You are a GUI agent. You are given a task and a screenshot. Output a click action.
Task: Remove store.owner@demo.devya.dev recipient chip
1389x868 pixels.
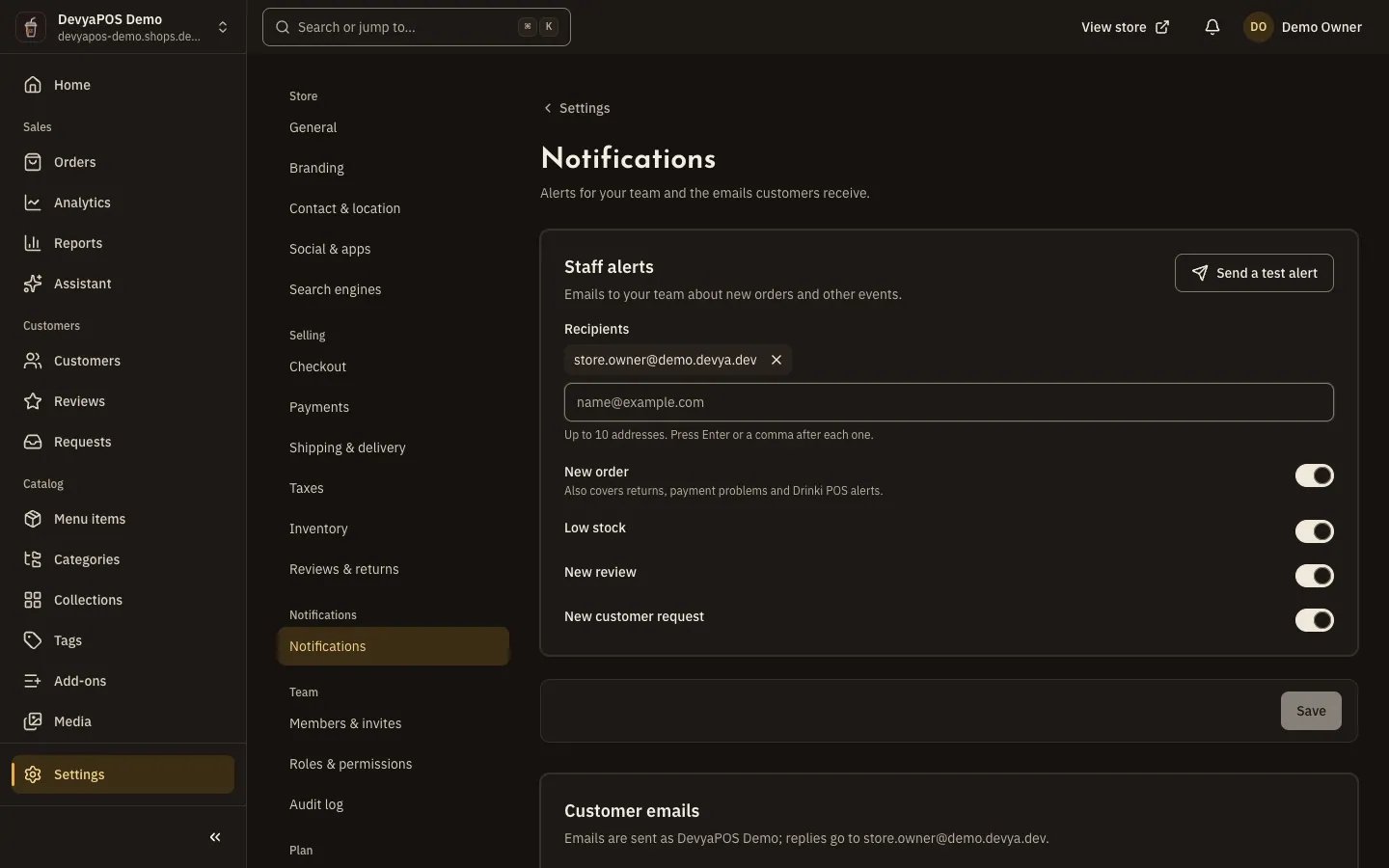click(776, 360)
